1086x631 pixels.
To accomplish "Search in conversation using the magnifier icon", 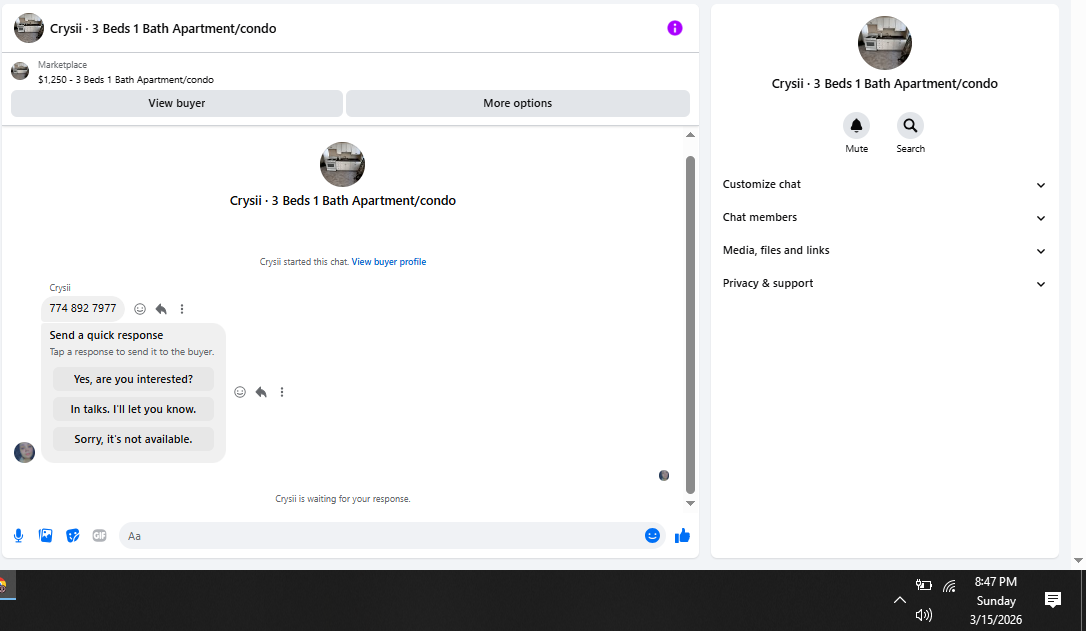I will coord(910,125).
